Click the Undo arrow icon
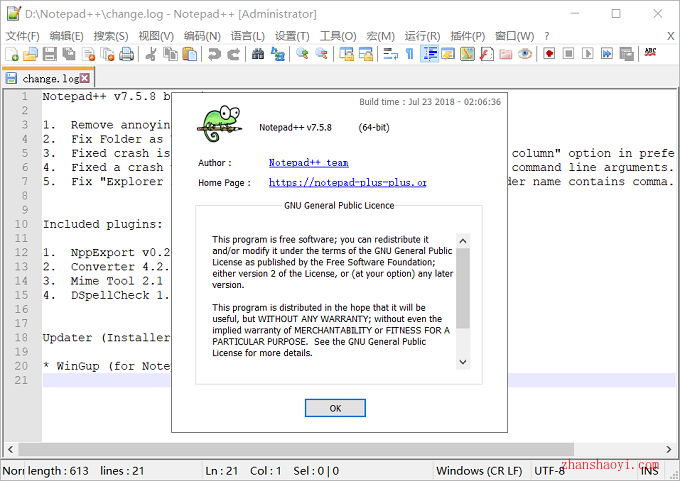This screenshot has width=680, height=481. click(x=214, y=54)
